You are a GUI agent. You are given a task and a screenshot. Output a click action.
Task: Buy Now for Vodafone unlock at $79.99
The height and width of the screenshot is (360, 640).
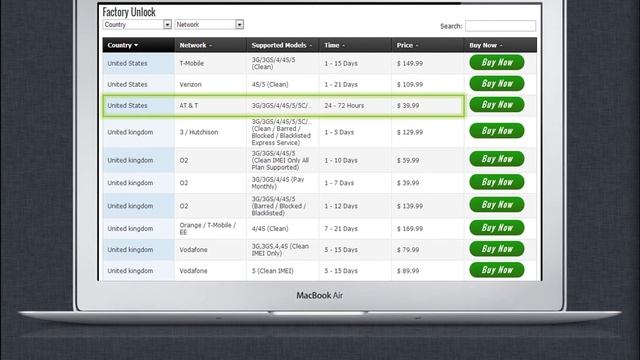pos(497,249)
